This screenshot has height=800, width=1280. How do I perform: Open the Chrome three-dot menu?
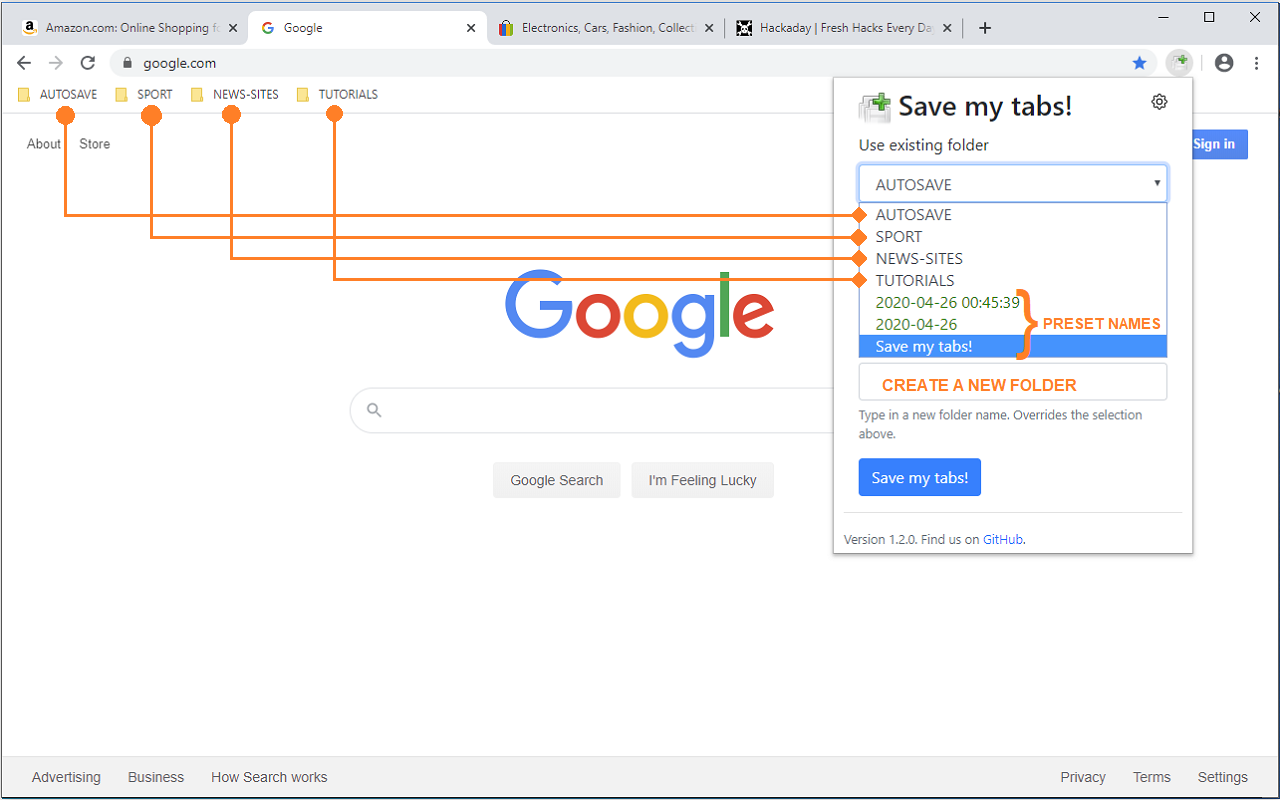pyautogui.click(x=1255, y=63)
